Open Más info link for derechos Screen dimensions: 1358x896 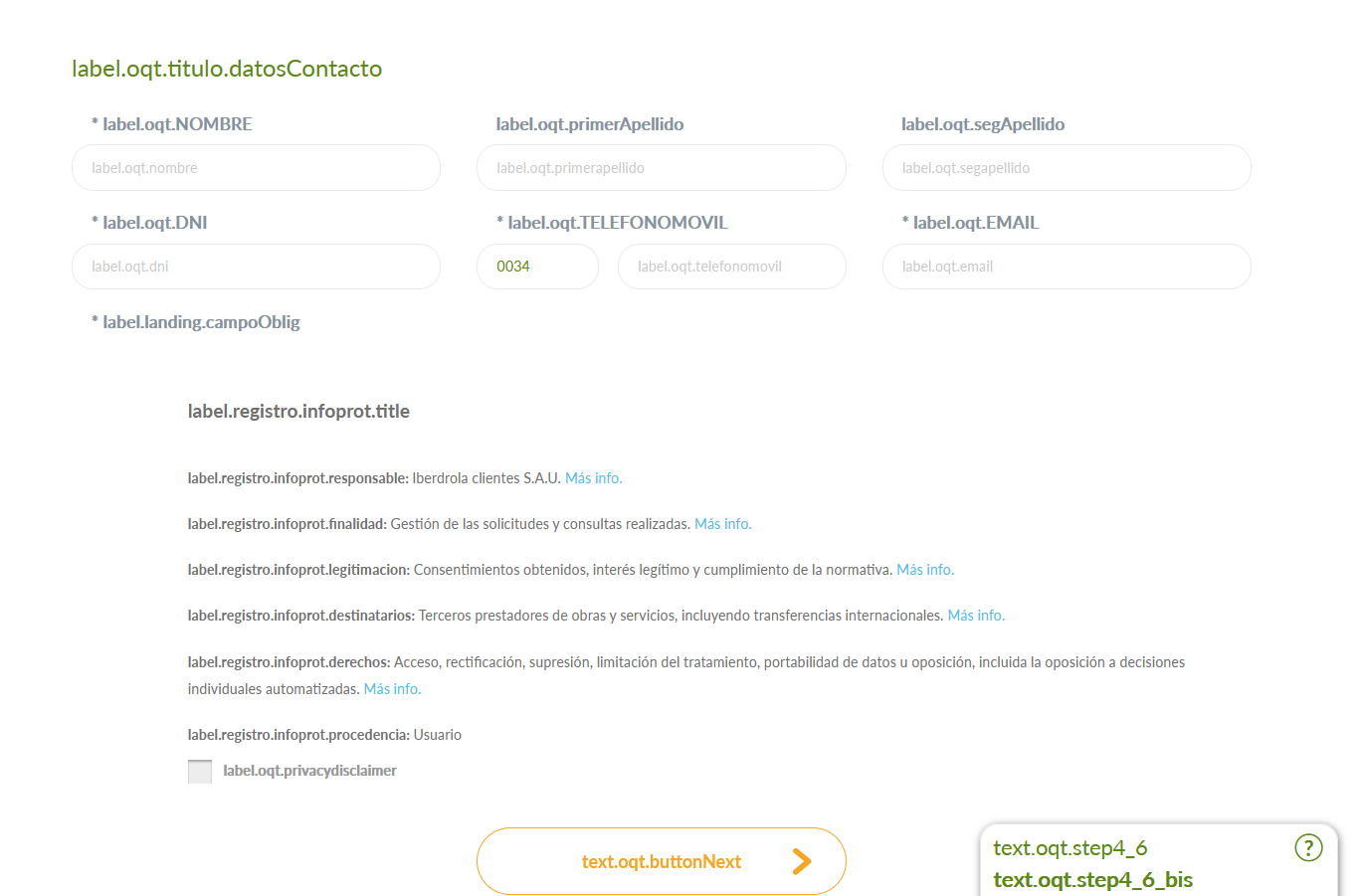click(393, 689)
